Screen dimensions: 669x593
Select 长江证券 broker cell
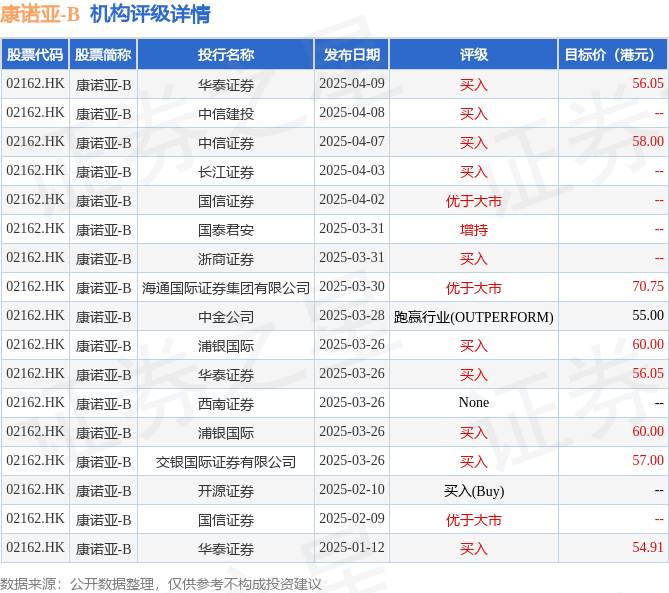click(x=226, y=172)
